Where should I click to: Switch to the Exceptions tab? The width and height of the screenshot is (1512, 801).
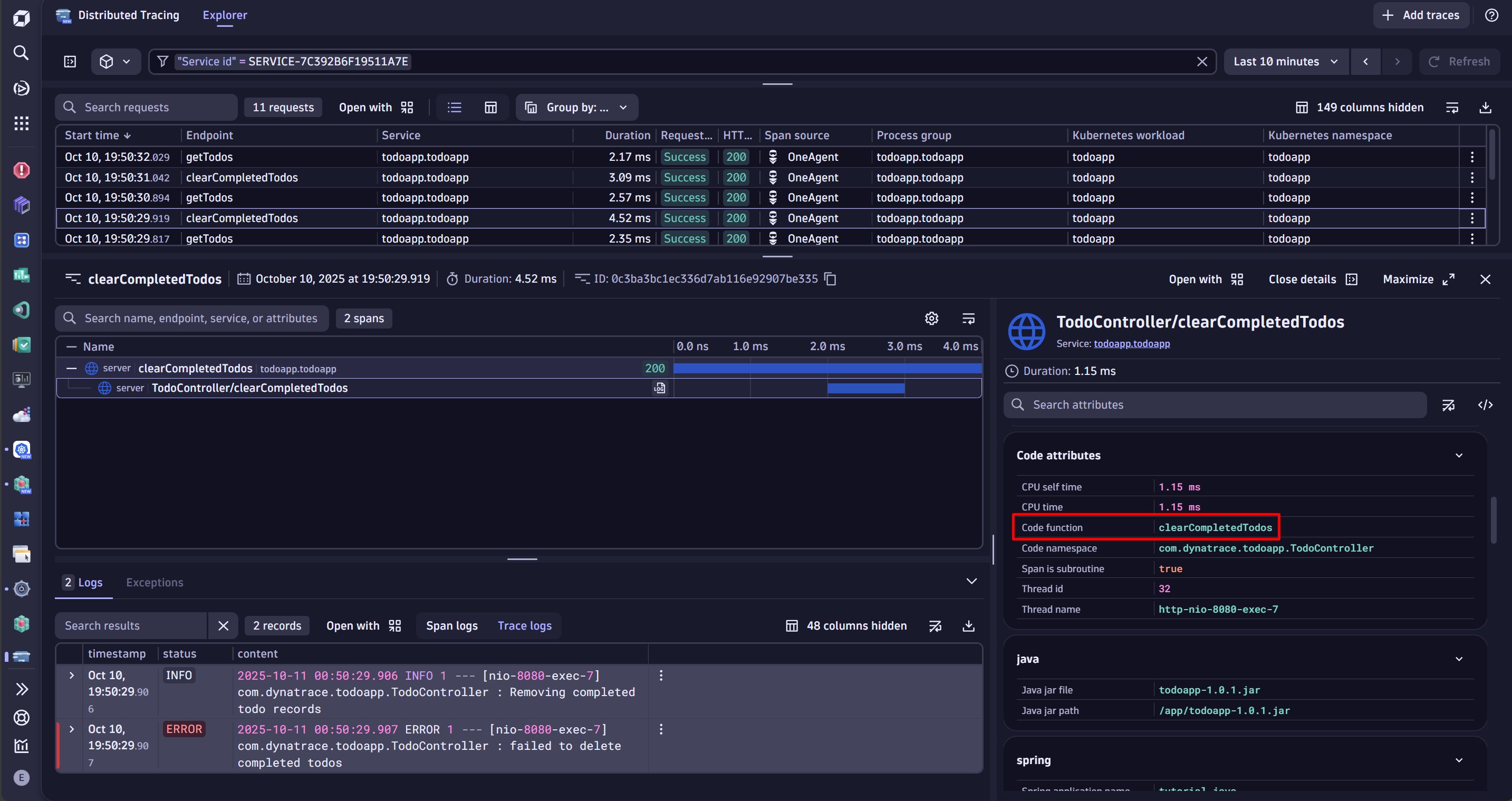pyautogui.click(x=155, y=582)
